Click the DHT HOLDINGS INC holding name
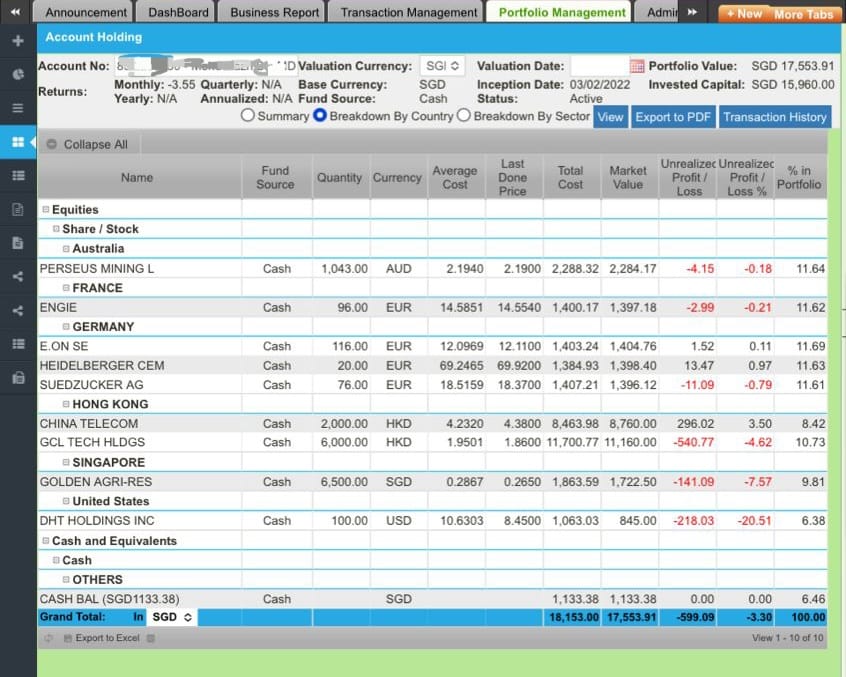Image resolution: width=846 pixels, height=677 pixels. click(97, 521)
